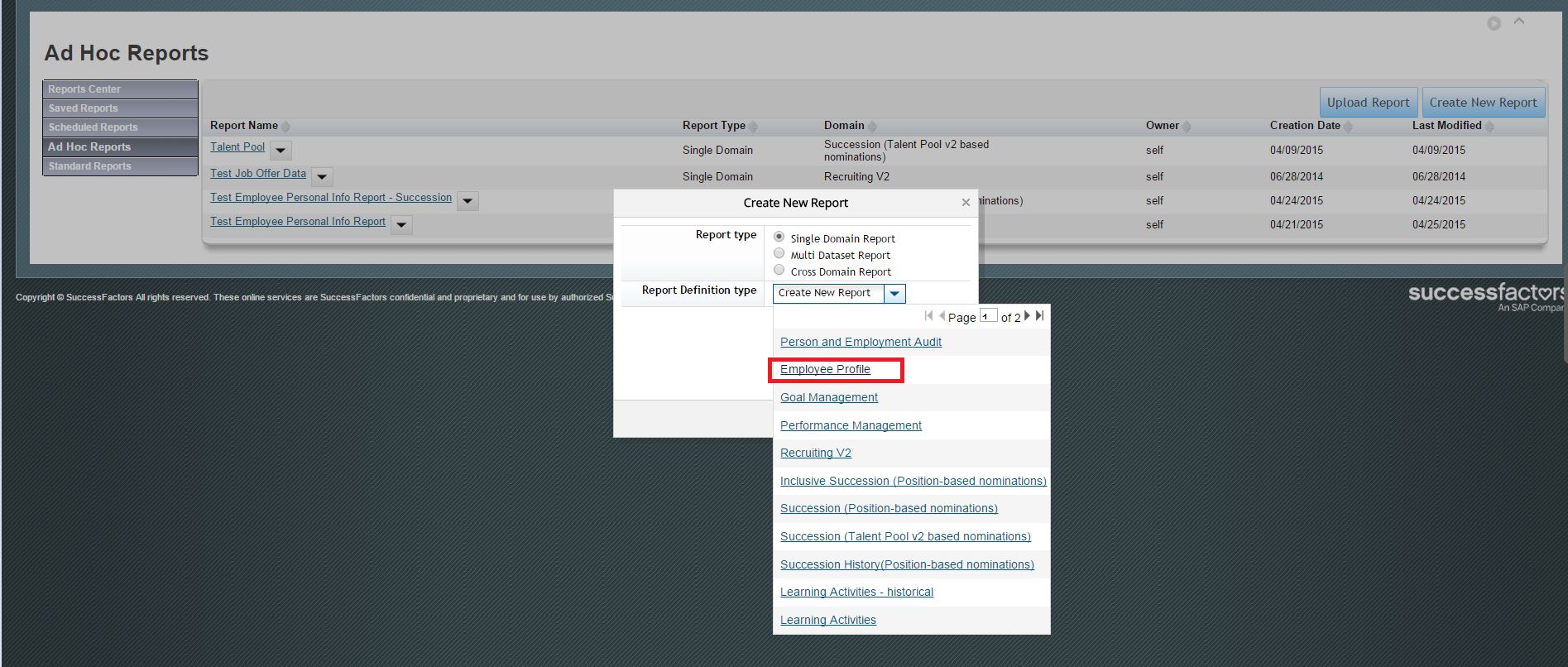
Task: Choose Goal Management domain
Action: 829,398
